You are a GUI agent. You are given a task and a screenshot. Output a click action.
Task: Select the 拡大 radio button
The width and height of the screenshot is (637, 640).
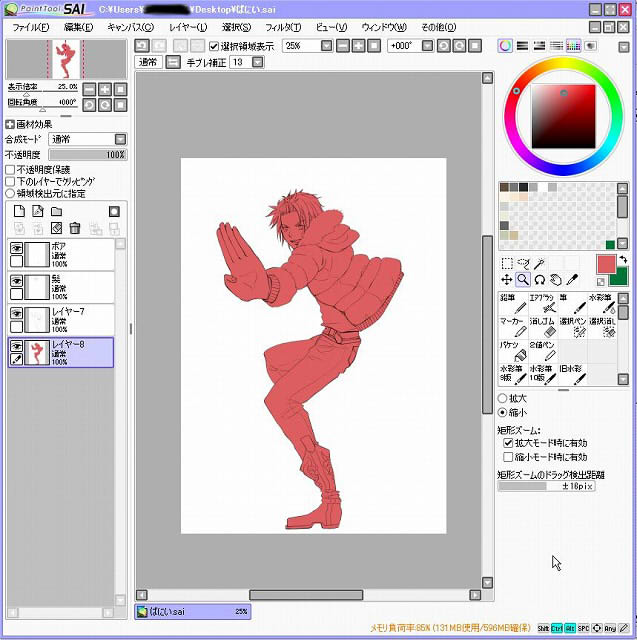tap(503, 398)
